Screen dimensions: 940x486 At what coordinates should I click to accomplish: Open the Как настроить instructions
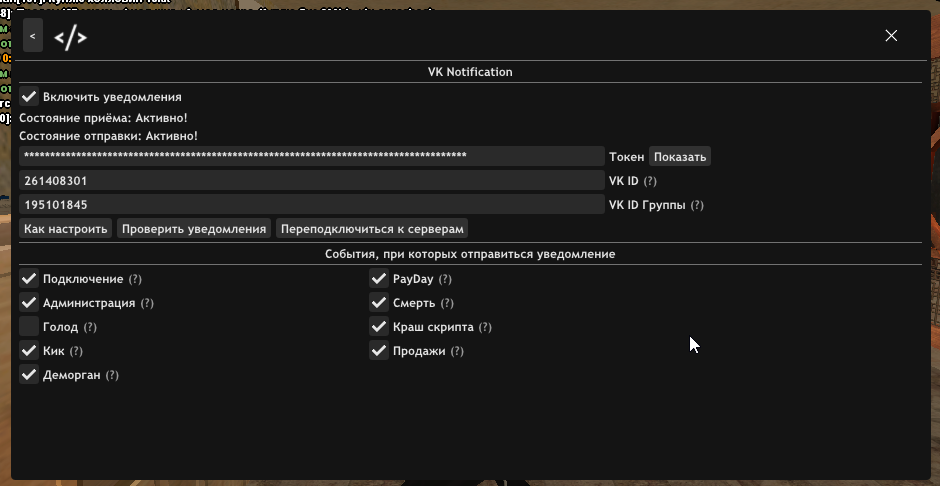coord(65,228)
